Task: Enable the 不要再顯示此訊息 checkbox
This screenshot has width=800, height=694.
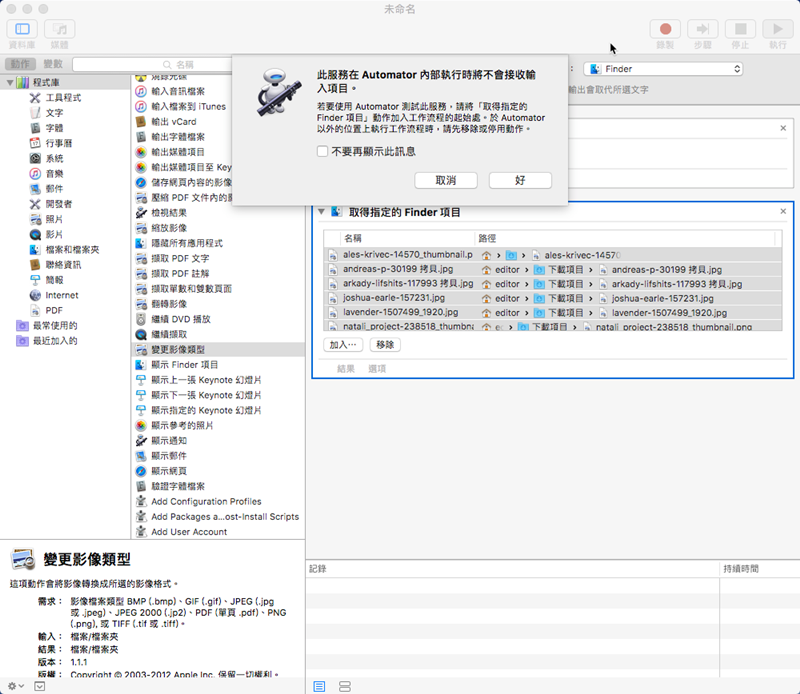Action: tap(321, 152)
